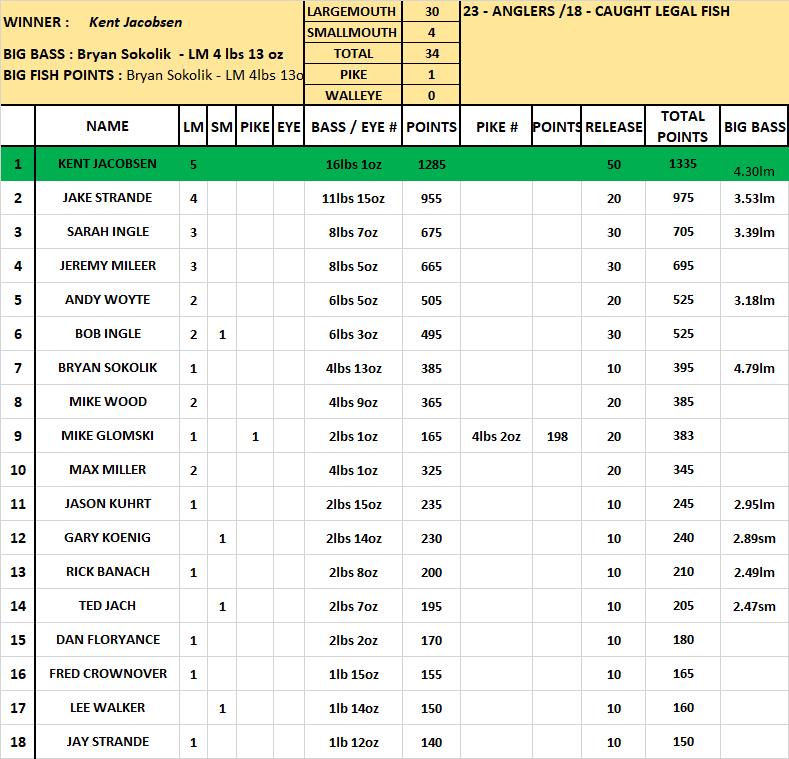Select the BIG BASS Bryan Sokolik line
Screen dimensions: 789x759
pos(143,54)
